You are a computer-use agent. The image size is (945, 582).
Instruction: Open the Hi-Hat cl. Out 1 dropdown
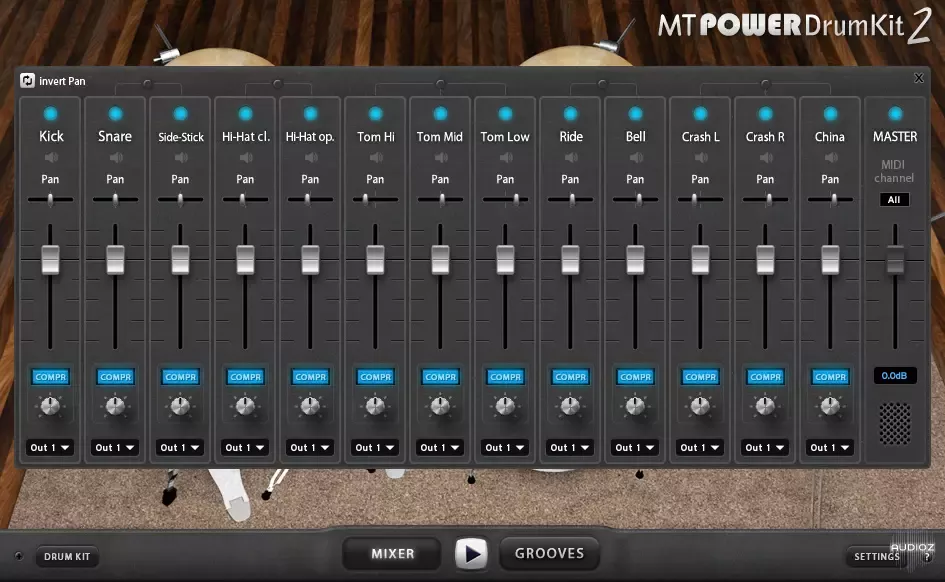[x=245, y=448]
